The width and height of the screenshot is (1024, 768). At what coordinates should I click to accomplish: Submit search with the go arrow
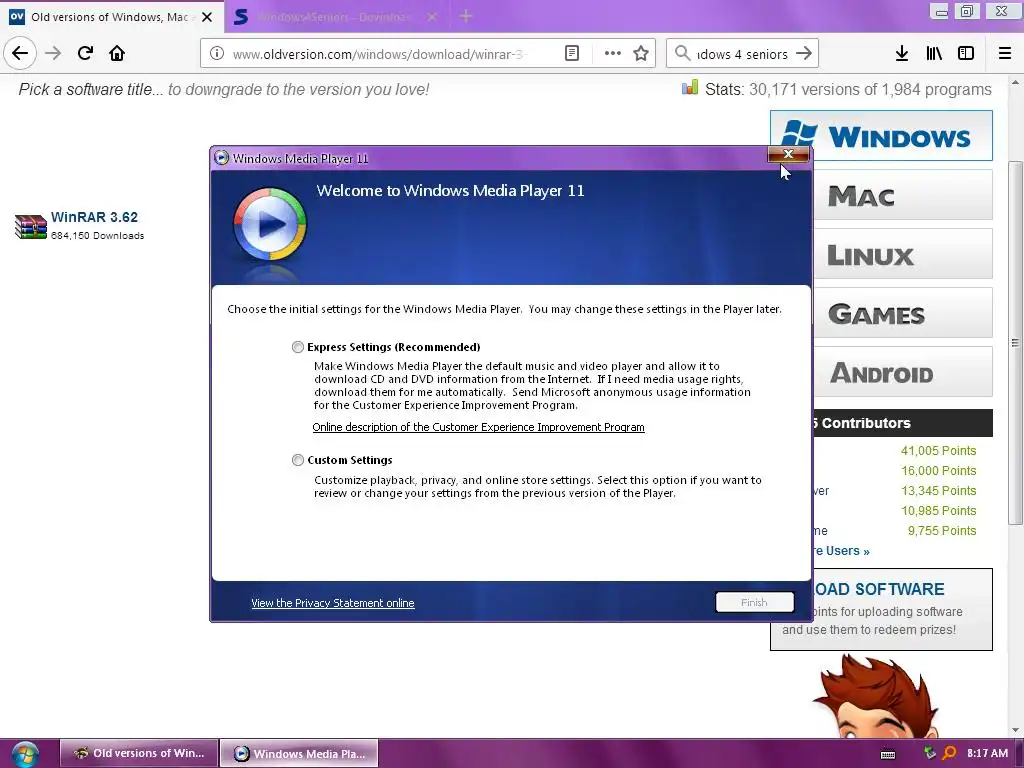(804, 54)
